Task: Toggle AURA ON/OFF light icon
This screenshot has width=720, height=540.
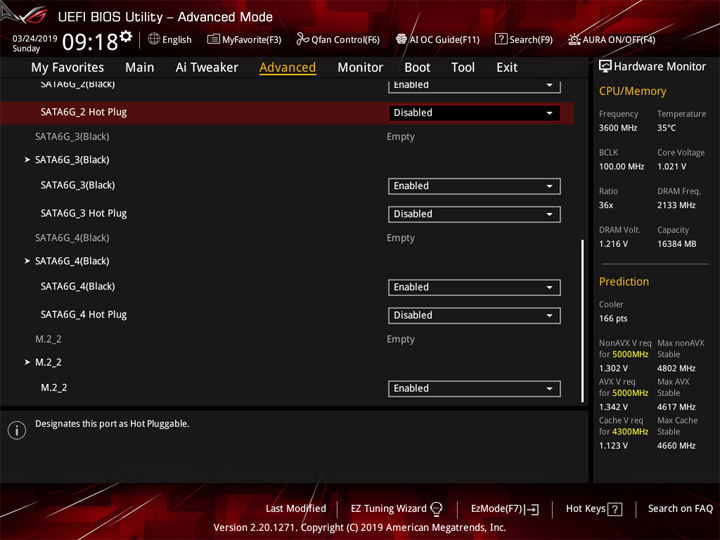Action: (x=574, y=39)
